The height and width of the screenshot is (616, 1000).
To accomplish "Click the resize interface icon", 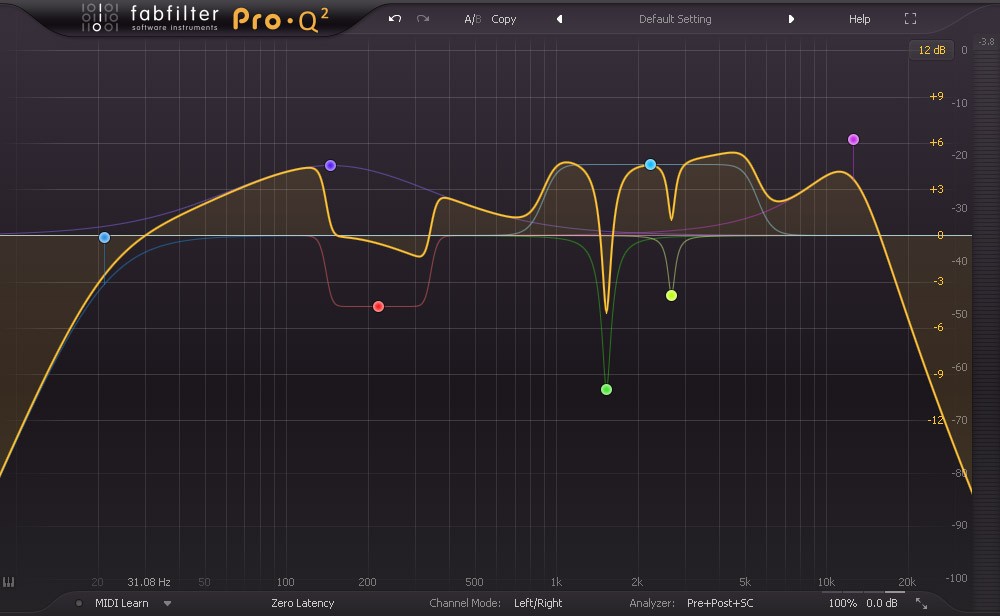I will point(922,603).
